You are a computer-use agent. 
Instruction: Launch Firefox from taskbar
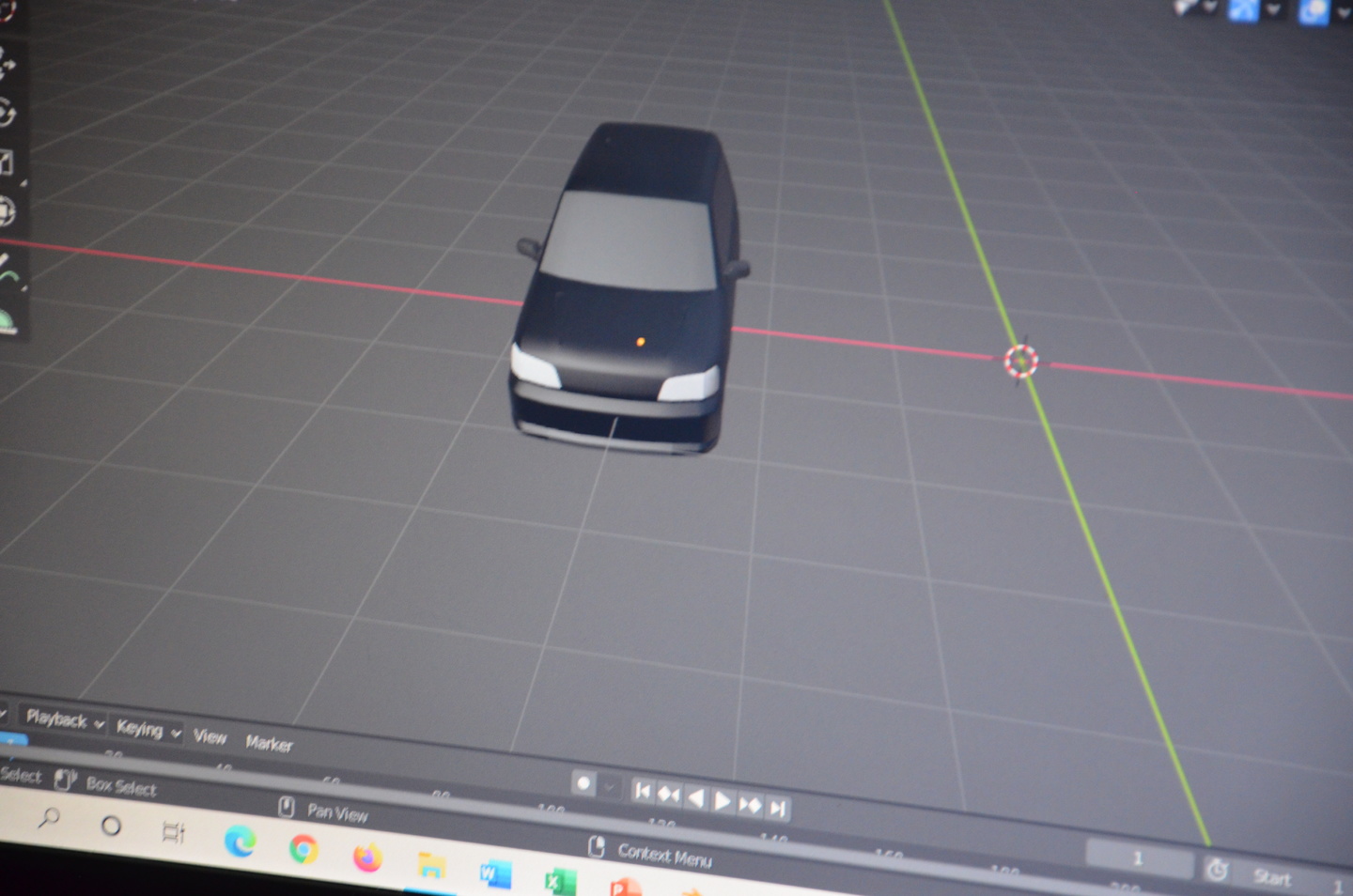(367, 857)
